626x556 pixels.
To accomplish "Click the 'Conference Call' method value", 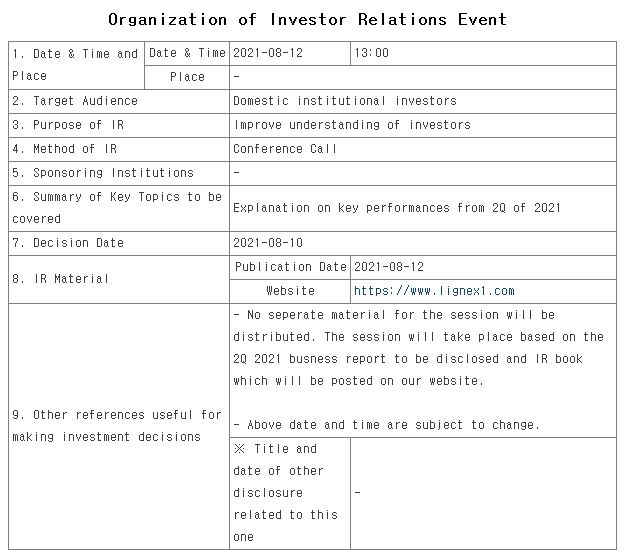I will (285, 149).
